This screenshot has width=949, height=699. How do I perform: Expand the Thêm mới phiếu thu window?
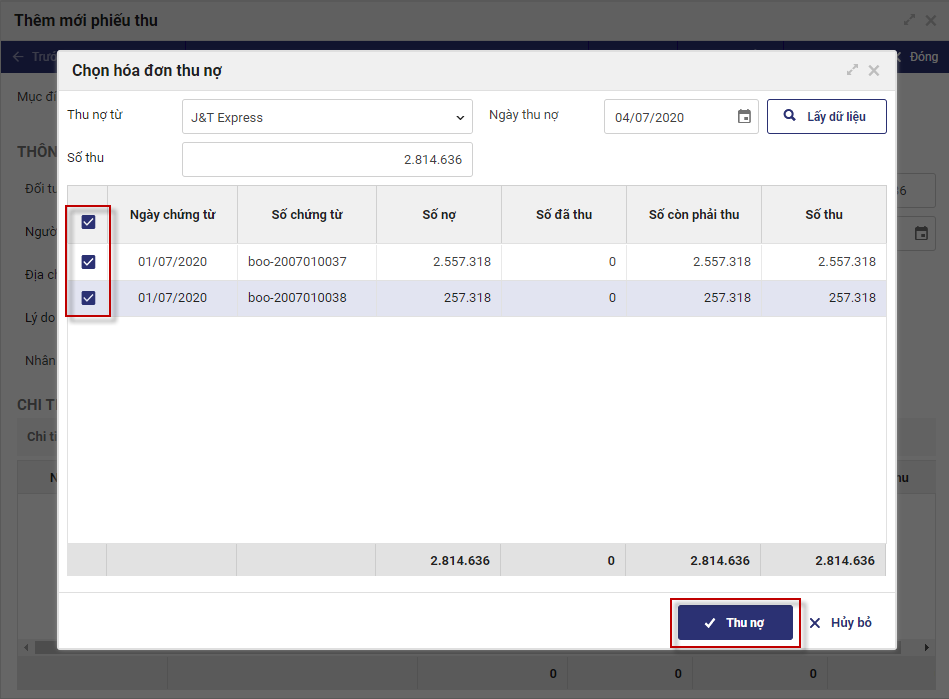click(x=909, y=20)
